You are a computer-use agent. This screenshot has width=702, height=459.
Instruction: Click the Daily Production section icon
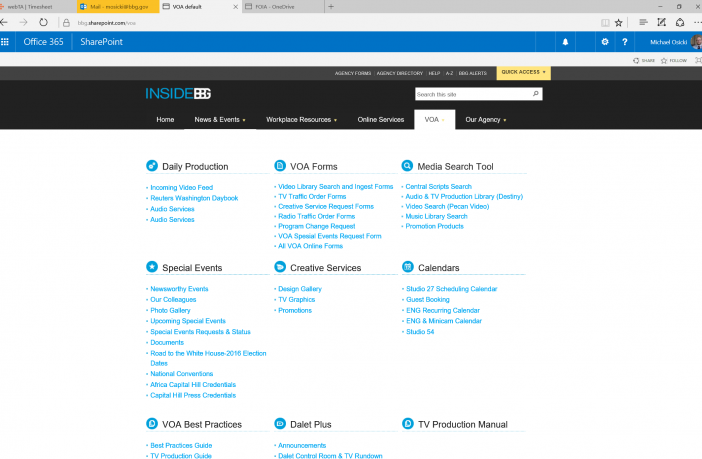[x=152, y=166]
